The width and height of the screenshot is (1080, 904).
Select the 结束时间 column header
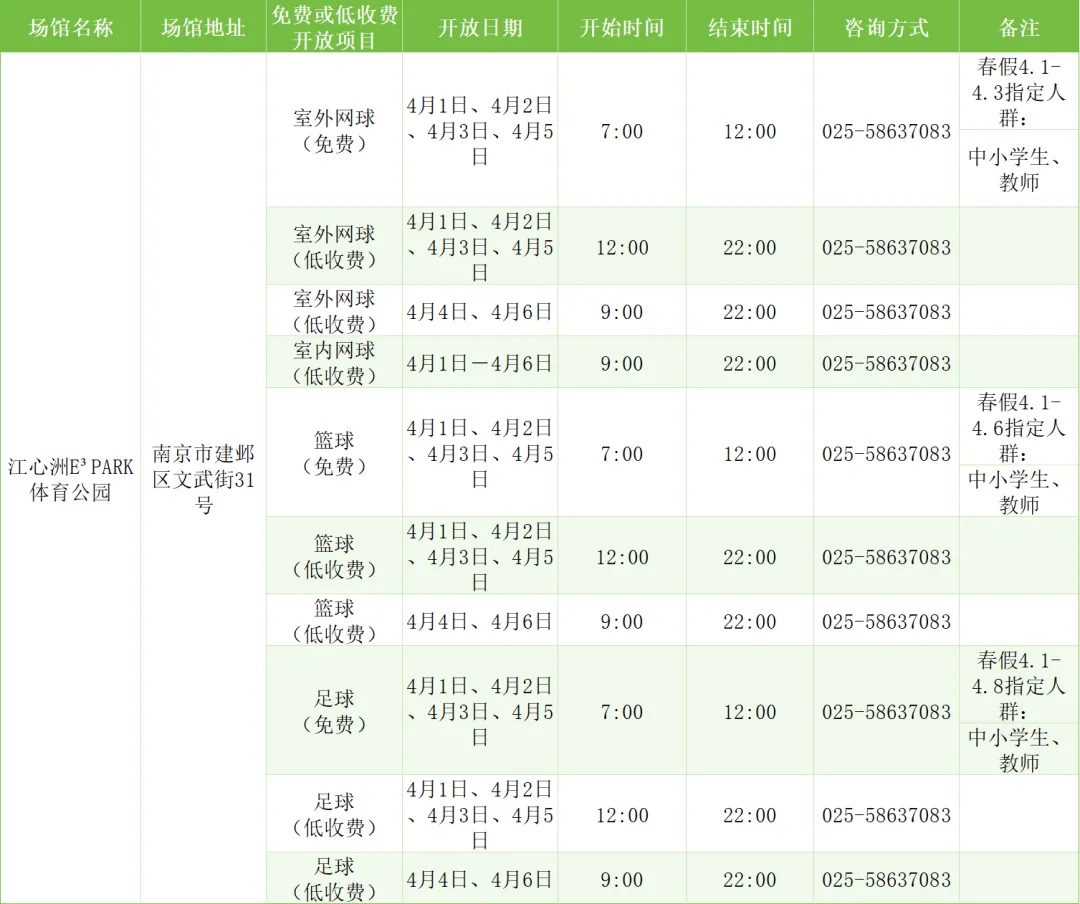point(750,27)
